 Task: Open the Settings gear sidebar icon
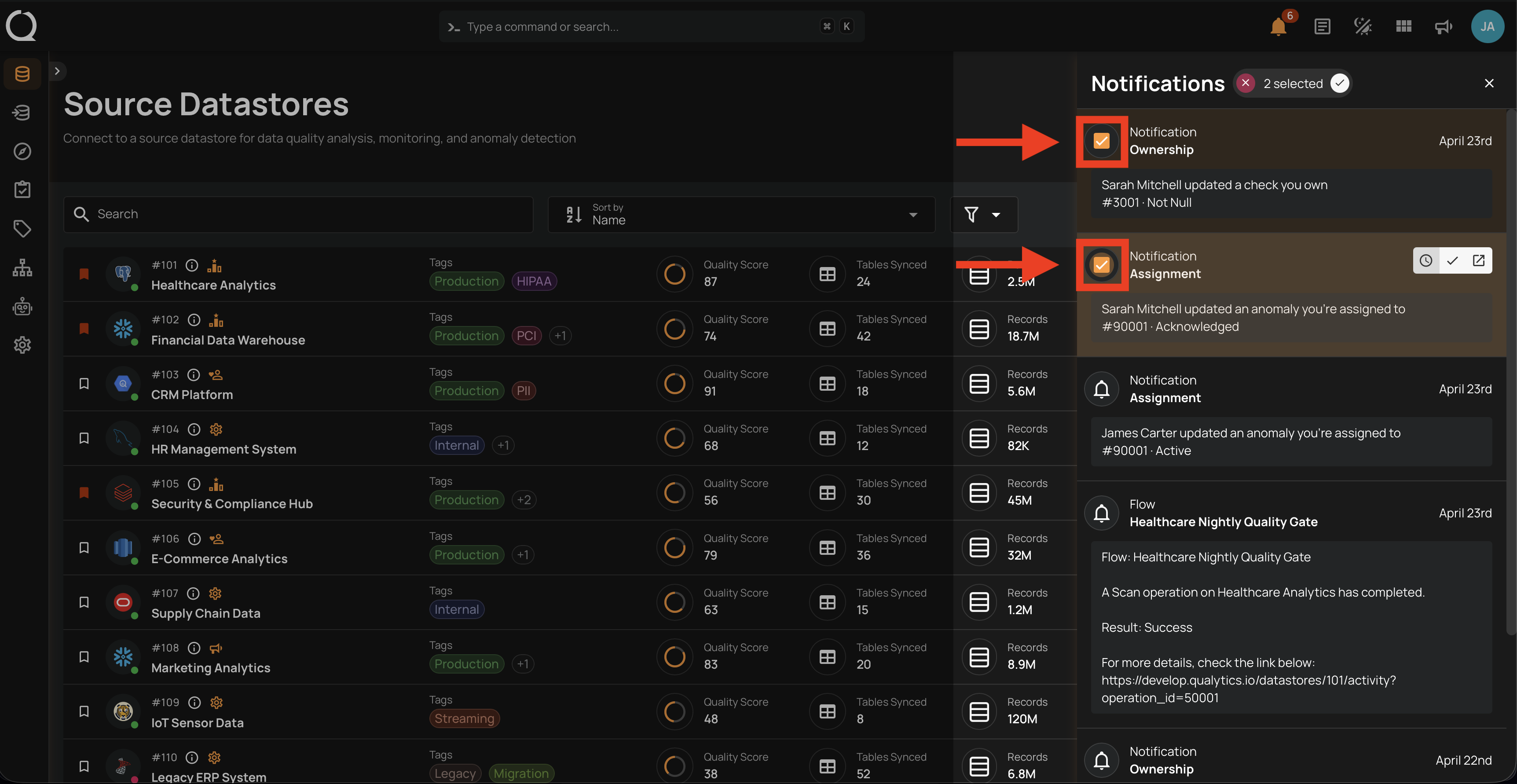22,345
